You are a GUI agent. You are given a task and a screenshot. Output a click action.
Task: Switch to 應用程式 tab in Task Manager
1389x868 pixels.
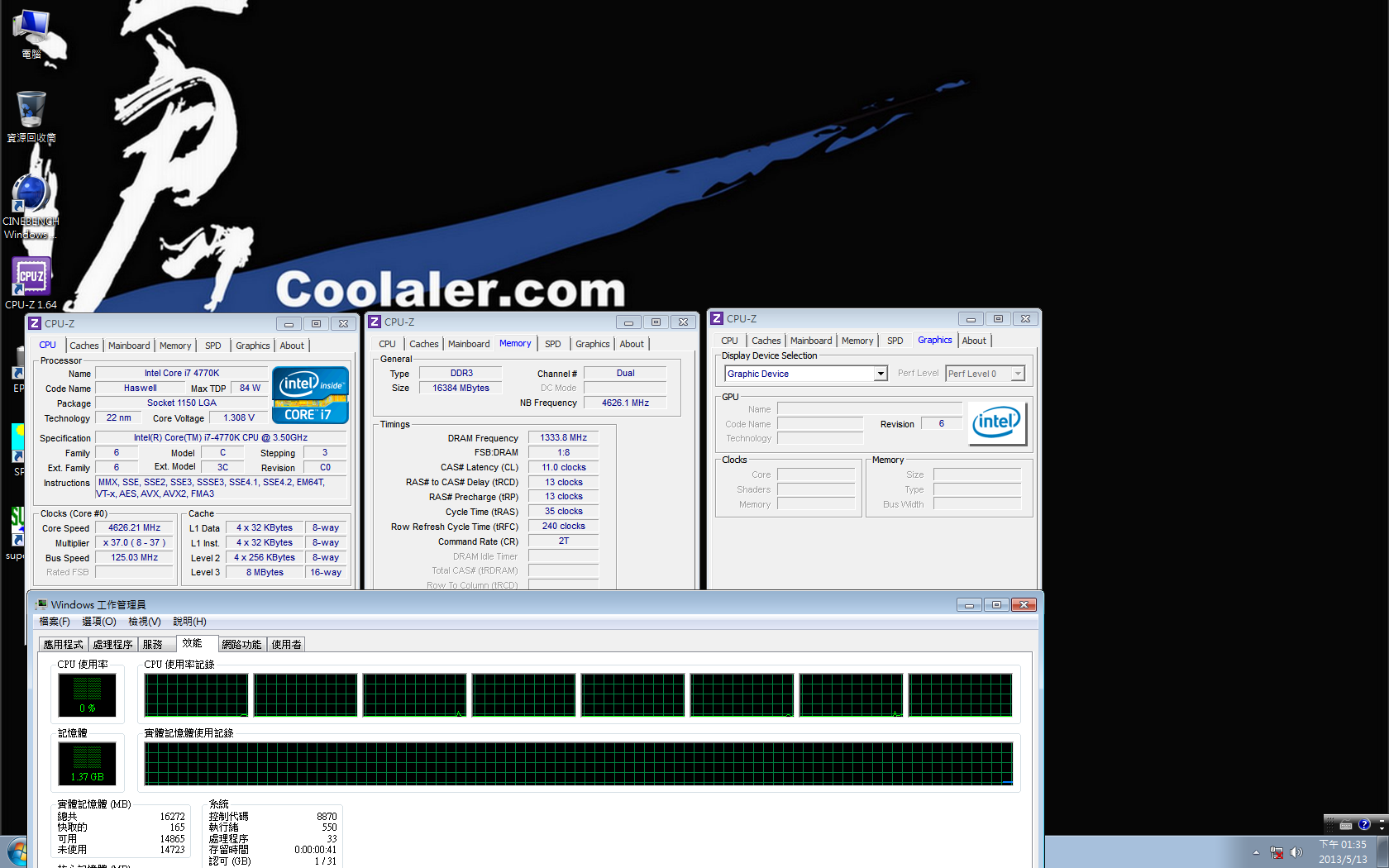64,645
